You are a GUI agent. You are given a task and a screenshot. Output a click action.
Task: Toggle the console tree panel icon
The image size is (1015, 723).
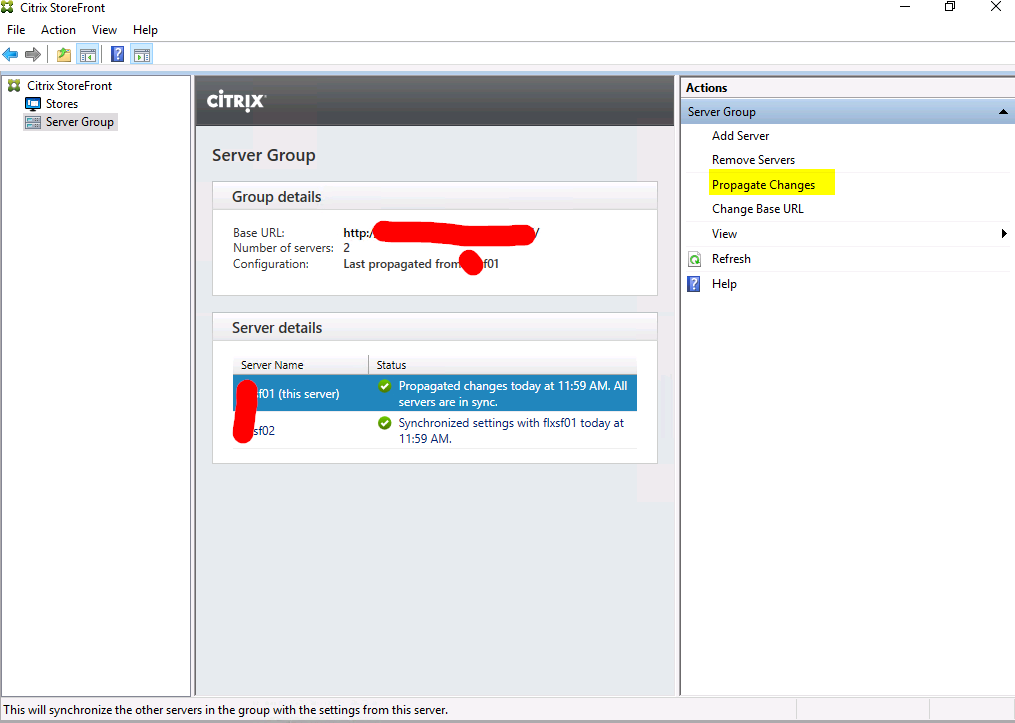88,53
